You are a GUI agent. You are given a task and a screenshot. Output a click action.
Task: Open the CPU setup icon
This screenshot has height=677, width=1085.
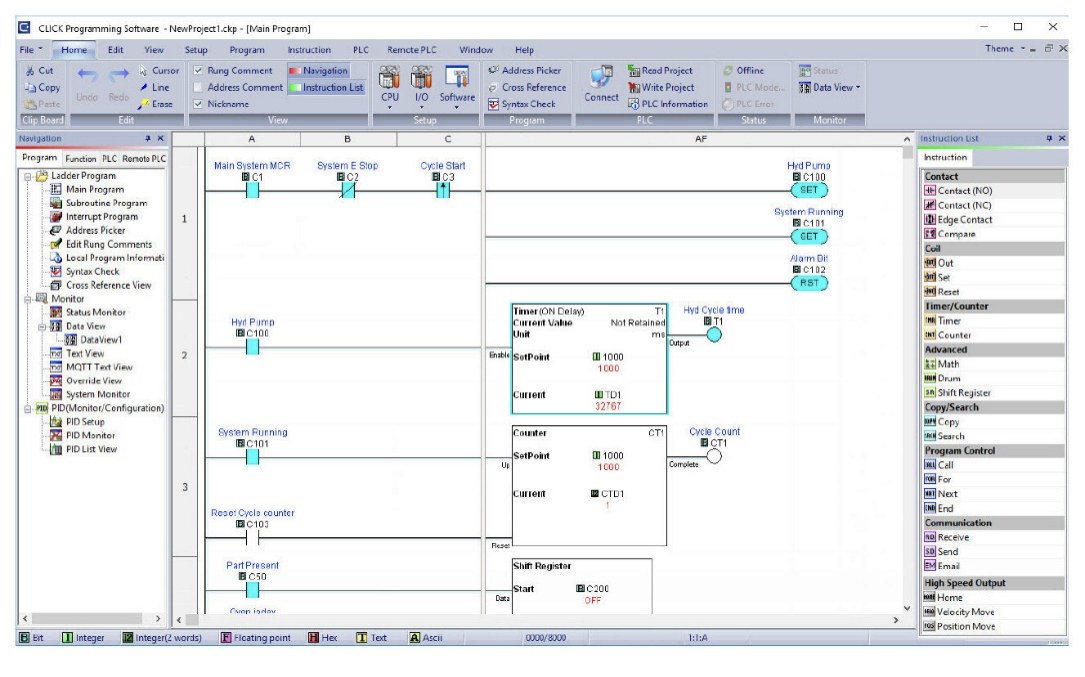pyautogui.click(x=389, y=84)
